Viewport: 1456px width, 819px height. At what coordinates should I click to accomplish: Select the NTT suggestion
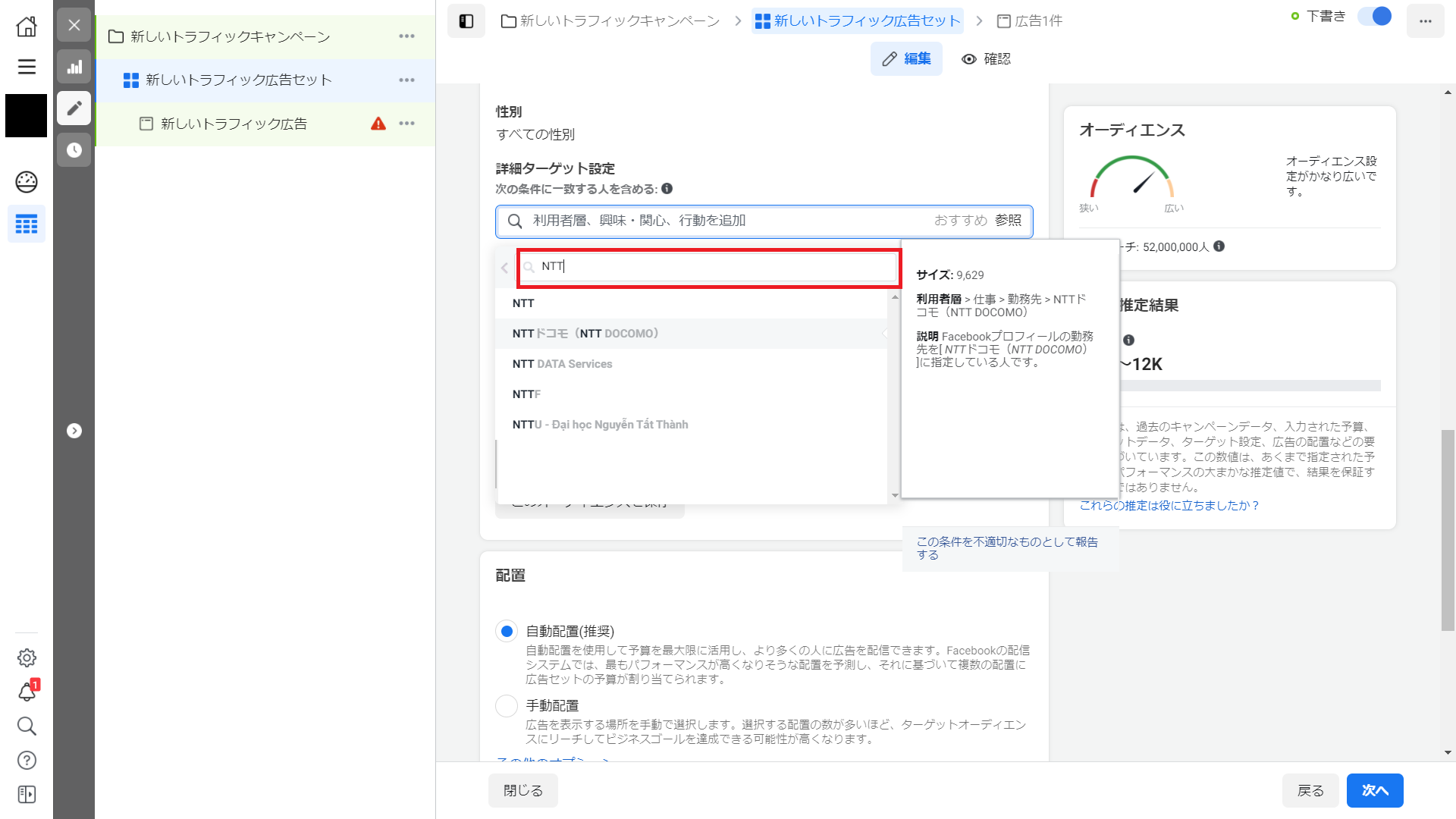coord(691,303)
